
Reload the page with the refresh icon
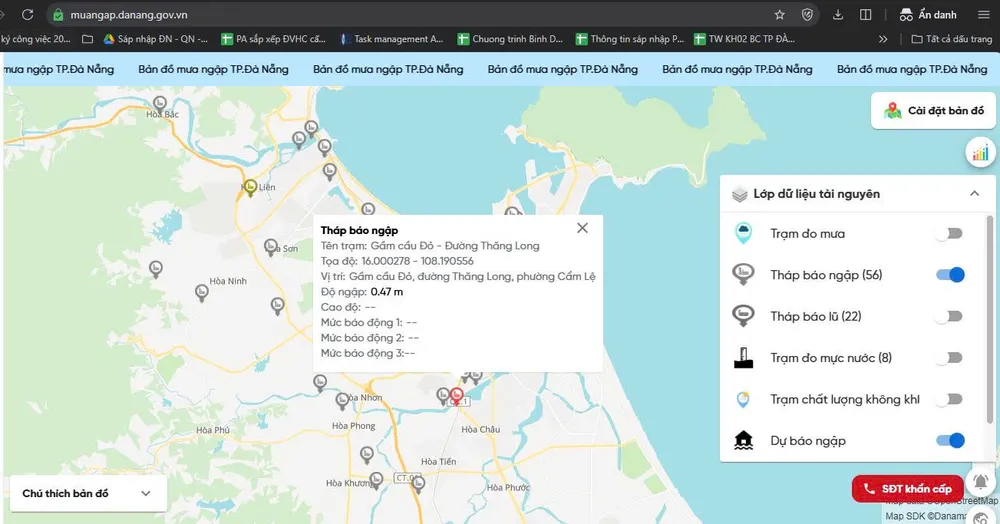(x=27, y=15)
